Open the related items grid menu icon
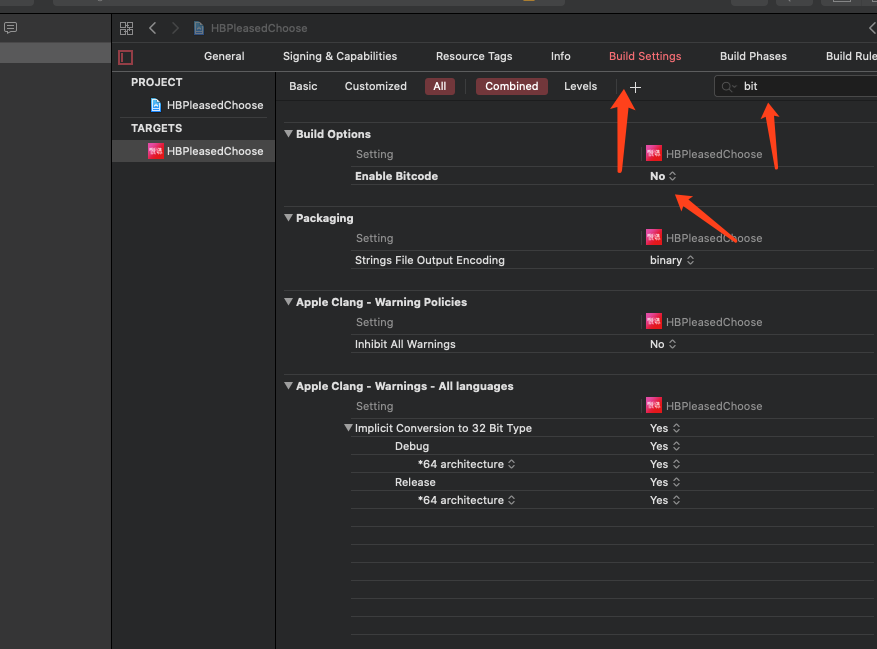The image size is (877, 649). point(126,28)
